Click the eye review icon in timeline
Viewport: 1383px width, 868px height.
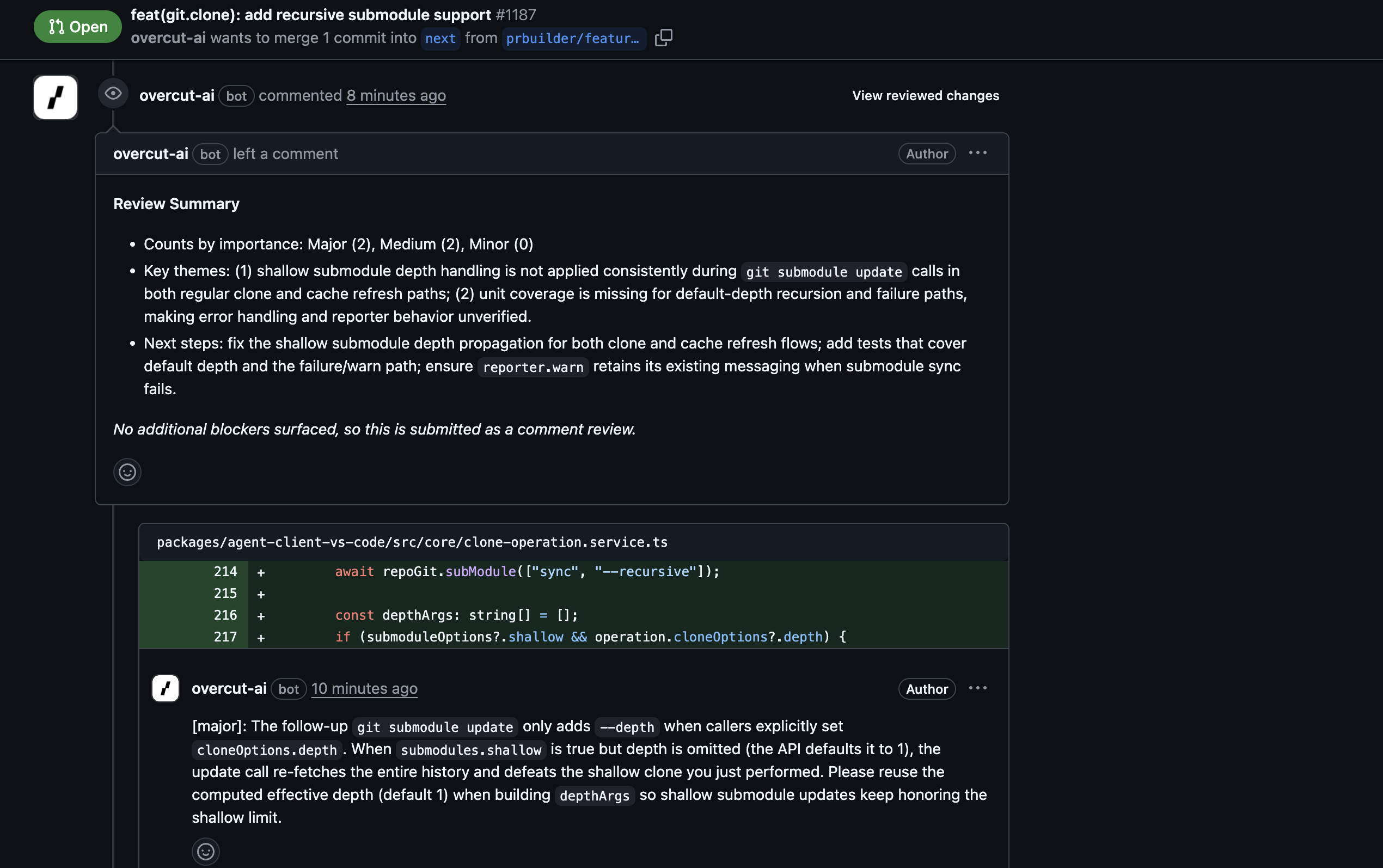click(113, 94)
